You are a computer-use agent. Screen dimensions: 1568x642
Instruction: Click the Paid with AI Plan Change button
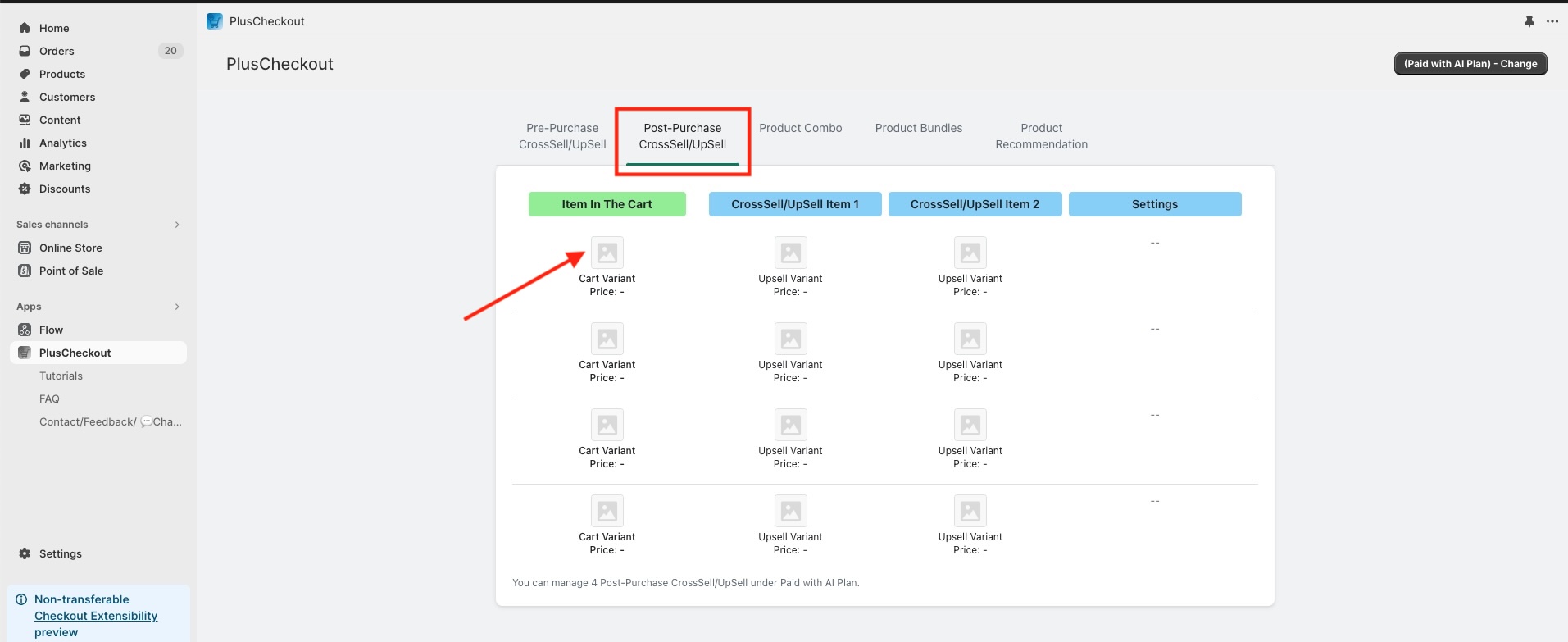click(x=1470, y=64)
